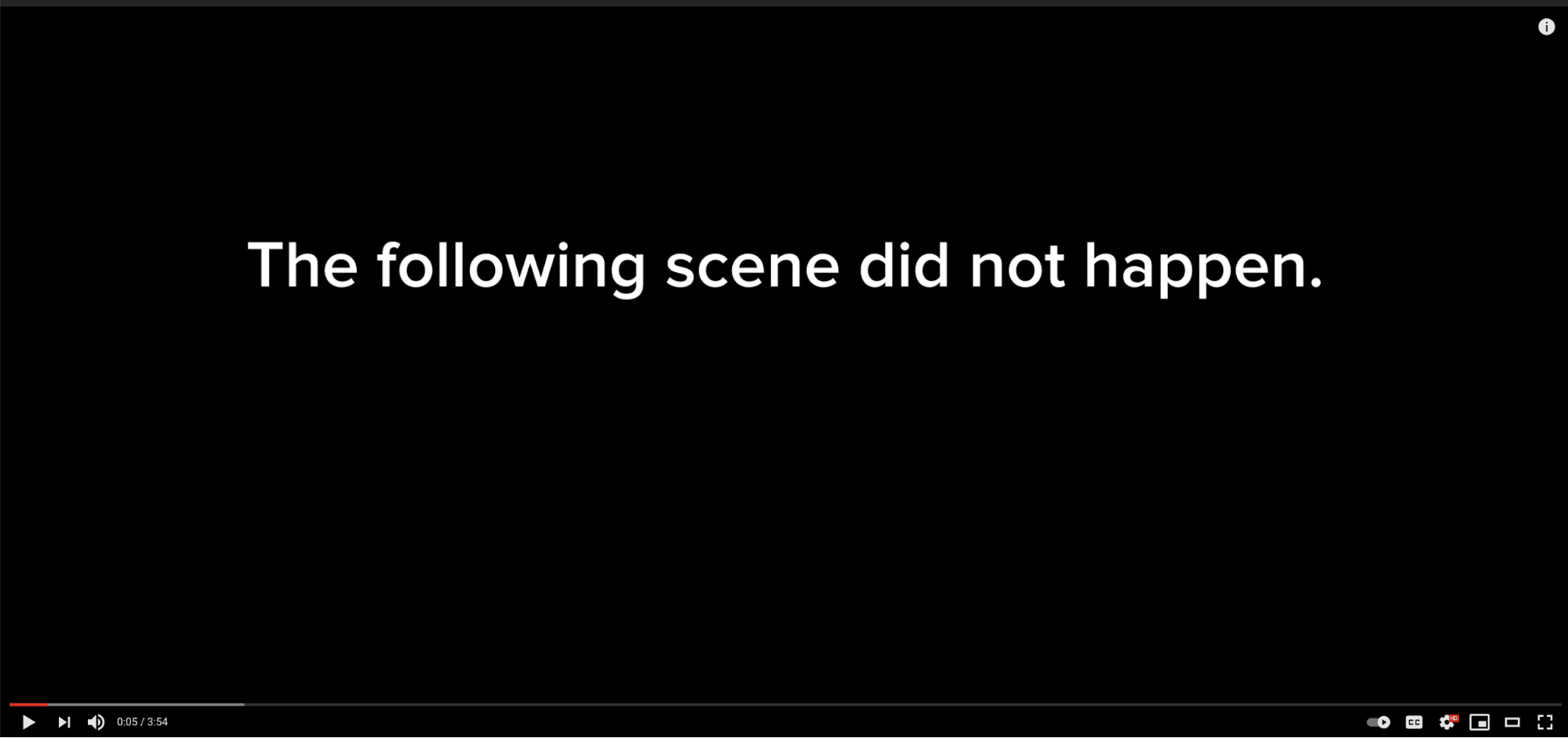Click the gray strip atop the player
The height and width of the screenshot is (738, 1568).
point(784,3)
